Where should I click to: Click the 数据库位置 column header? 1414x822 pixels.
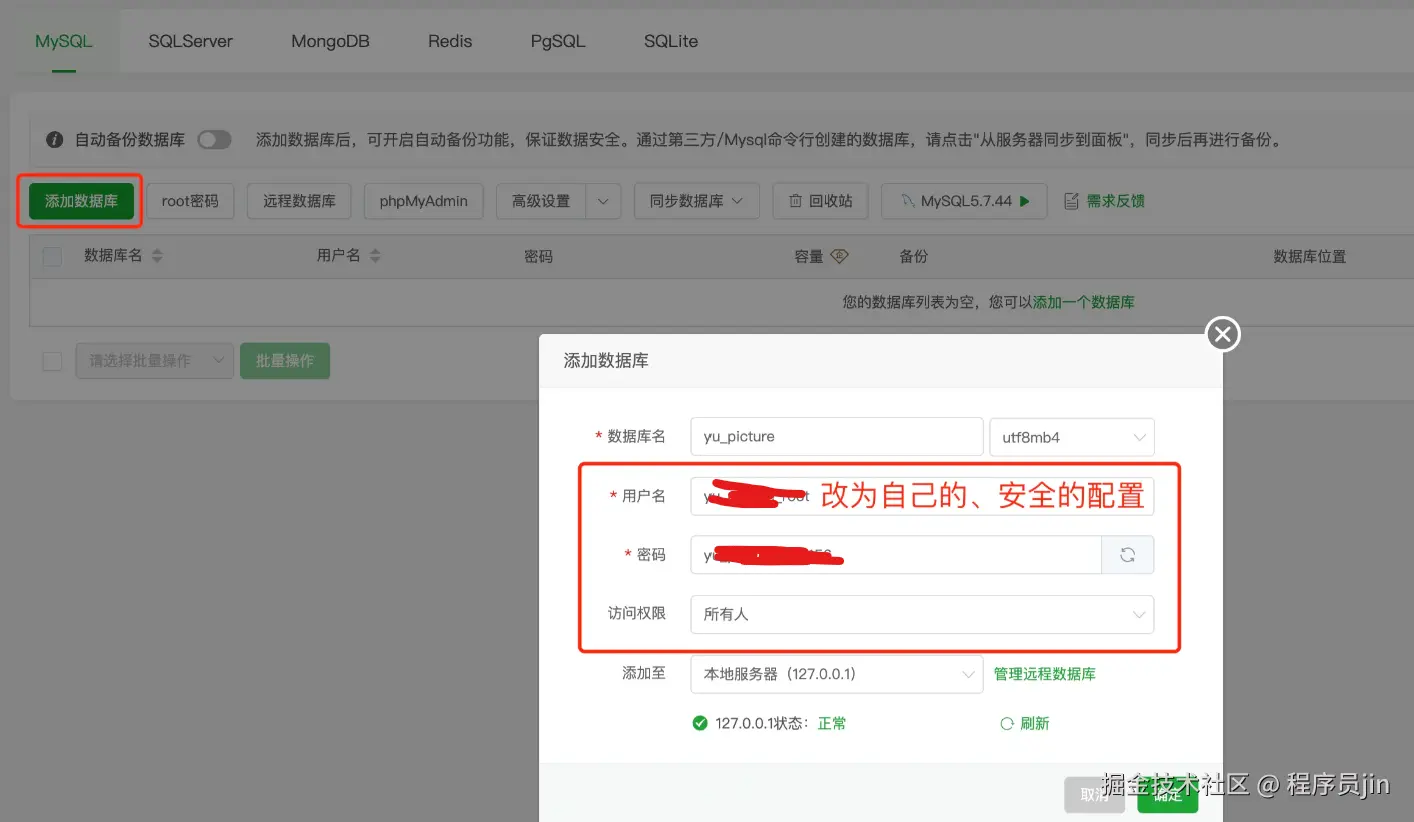(x=1309, y=257)
